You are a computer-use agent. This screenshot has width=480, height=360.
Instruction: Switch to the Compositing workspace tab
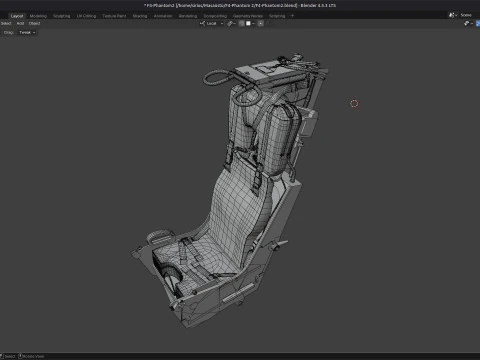(215, 16)
